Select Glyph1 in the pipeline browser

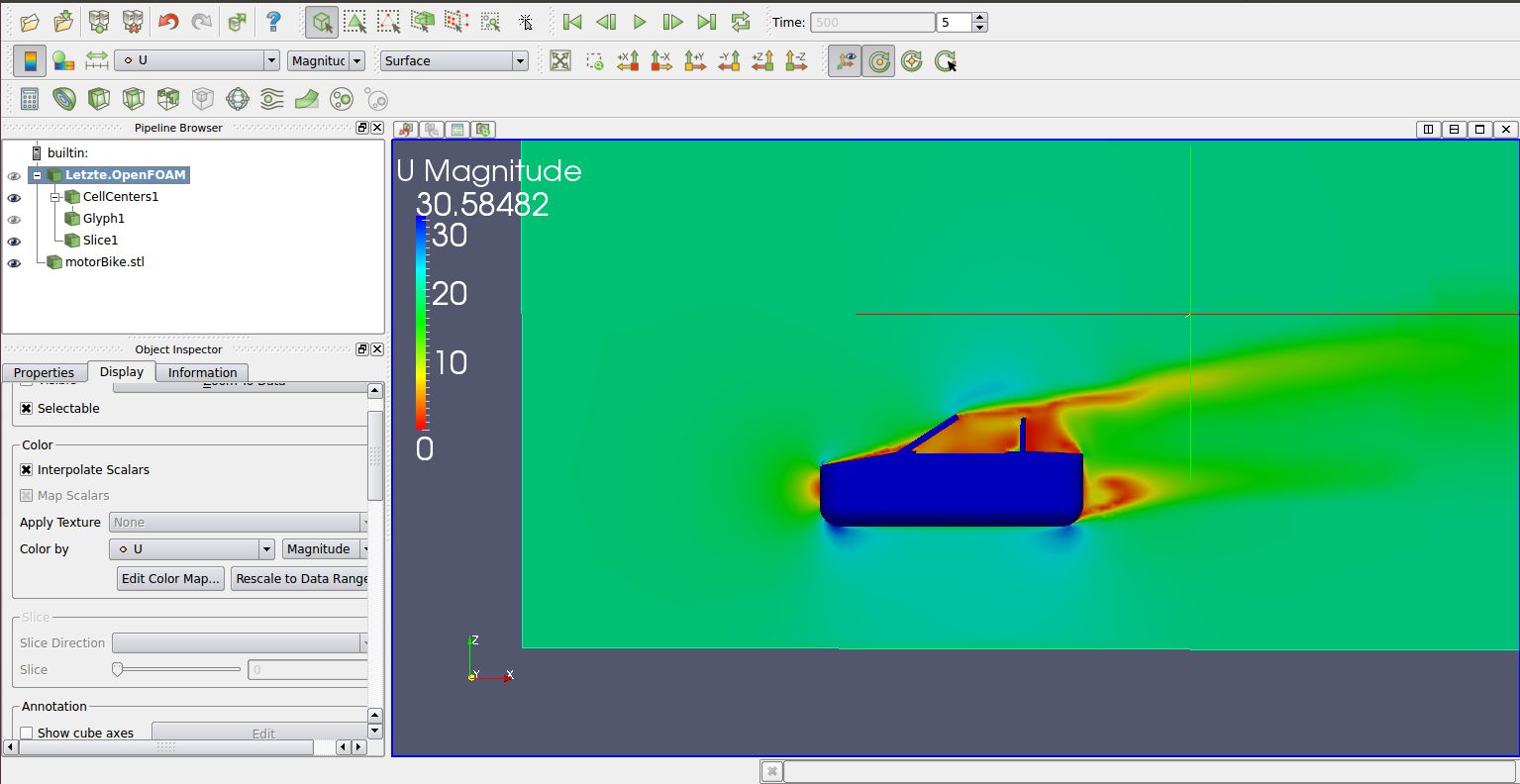click(104, 219)
